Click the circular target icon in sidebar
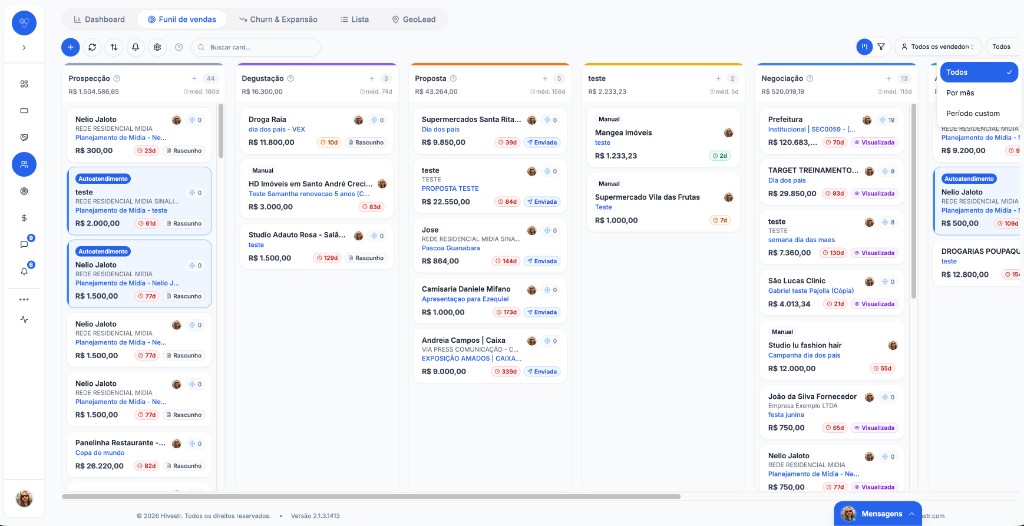The width and height of the screenshot is (1024, 526). point(24,191)
